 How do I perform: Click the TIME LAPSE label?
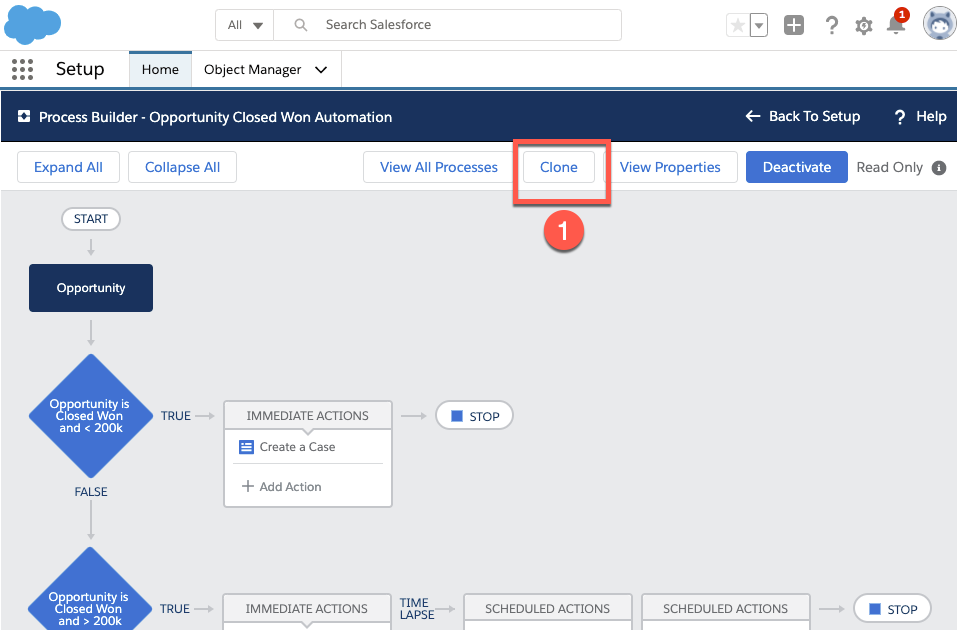point(417,609)
